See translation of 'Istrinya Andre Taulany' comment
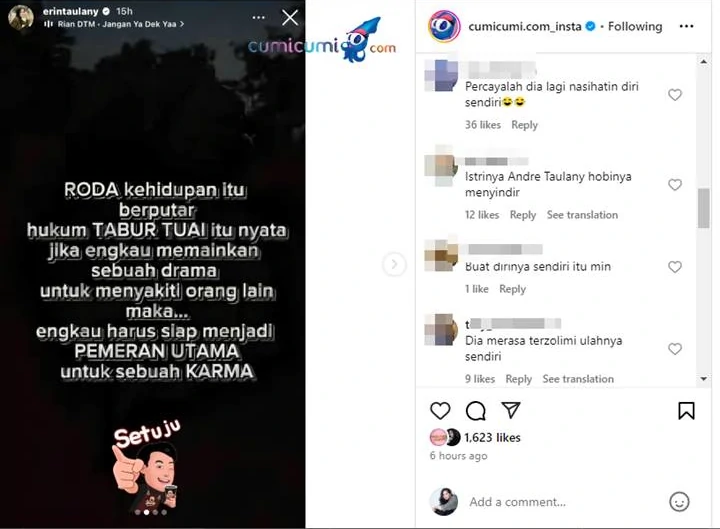720x529 pixels. pyautogui.click(x=582, y=215)
